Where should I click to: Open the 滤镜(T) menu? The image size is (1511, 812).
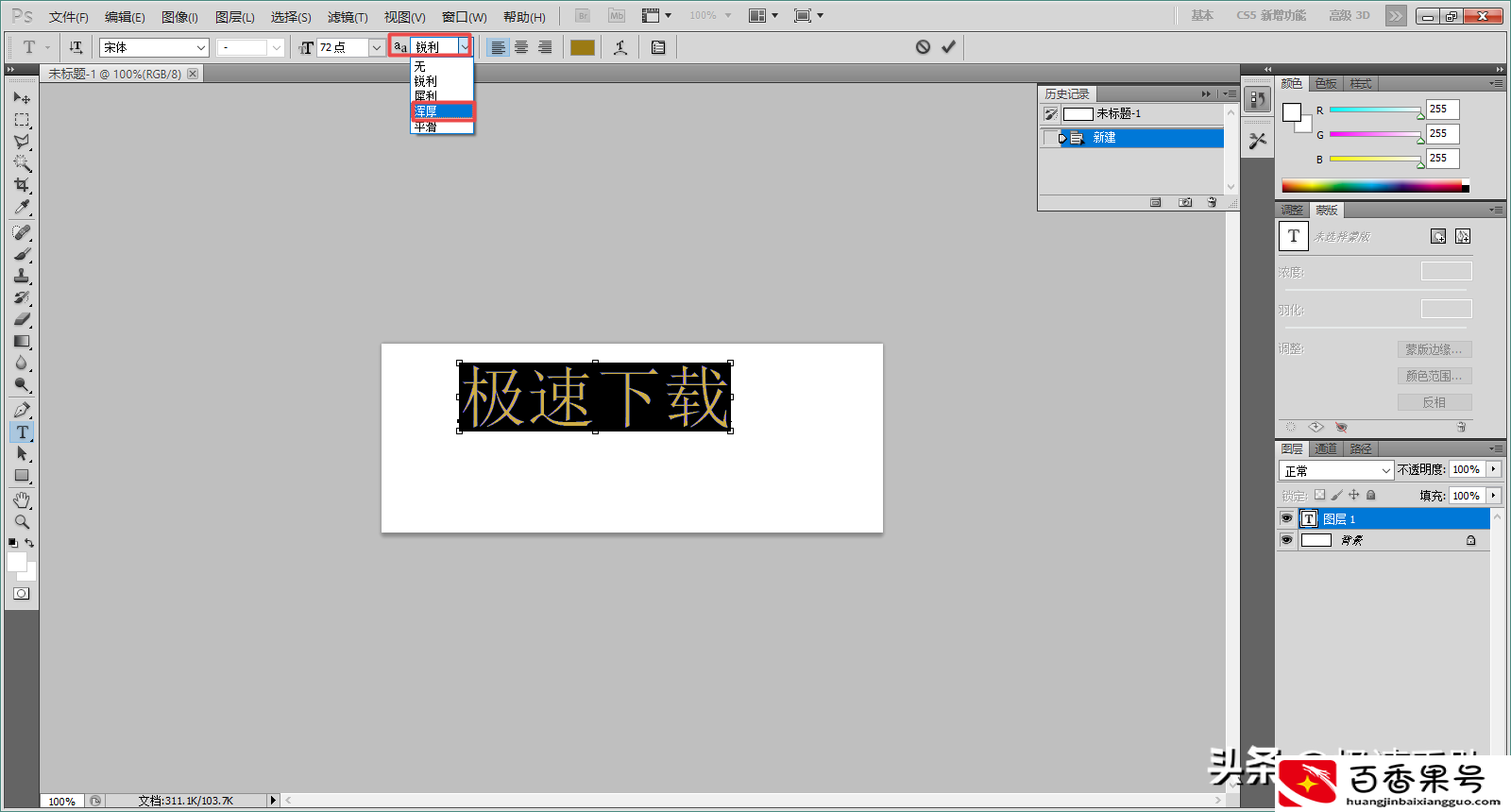click(x=348, y=17)
